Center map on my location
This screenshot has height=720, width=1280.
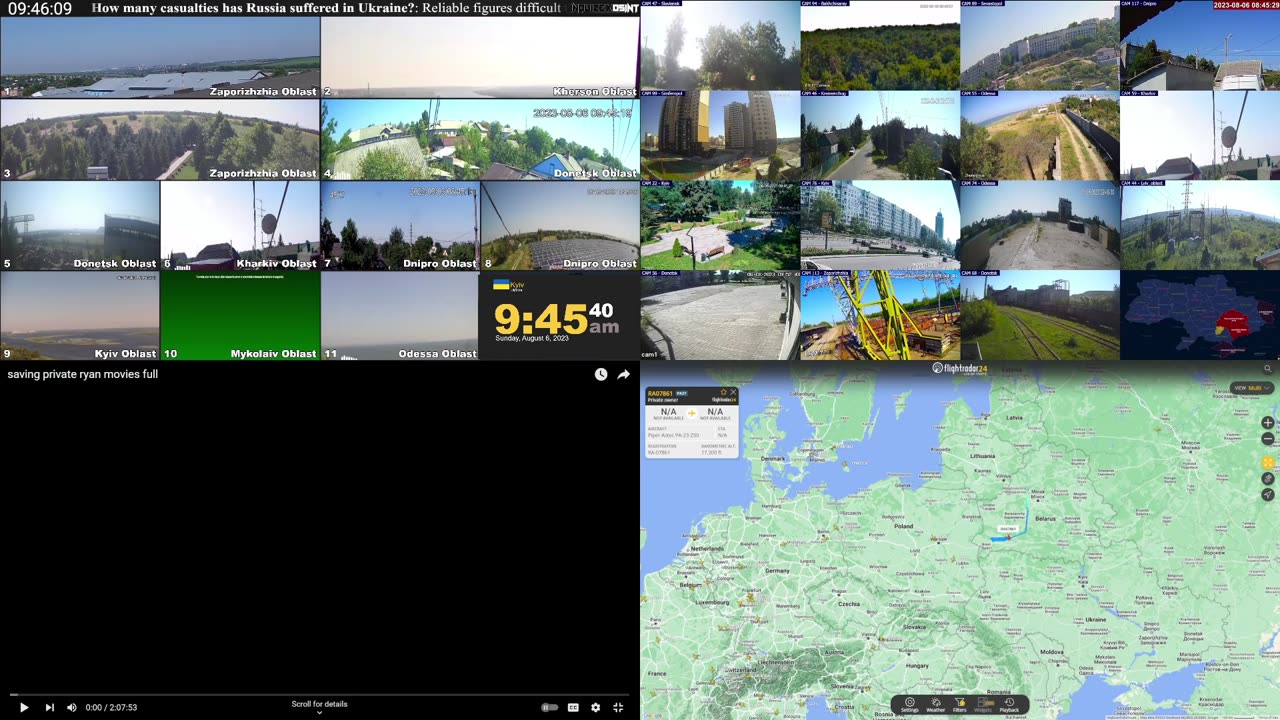pos(1268,494)
